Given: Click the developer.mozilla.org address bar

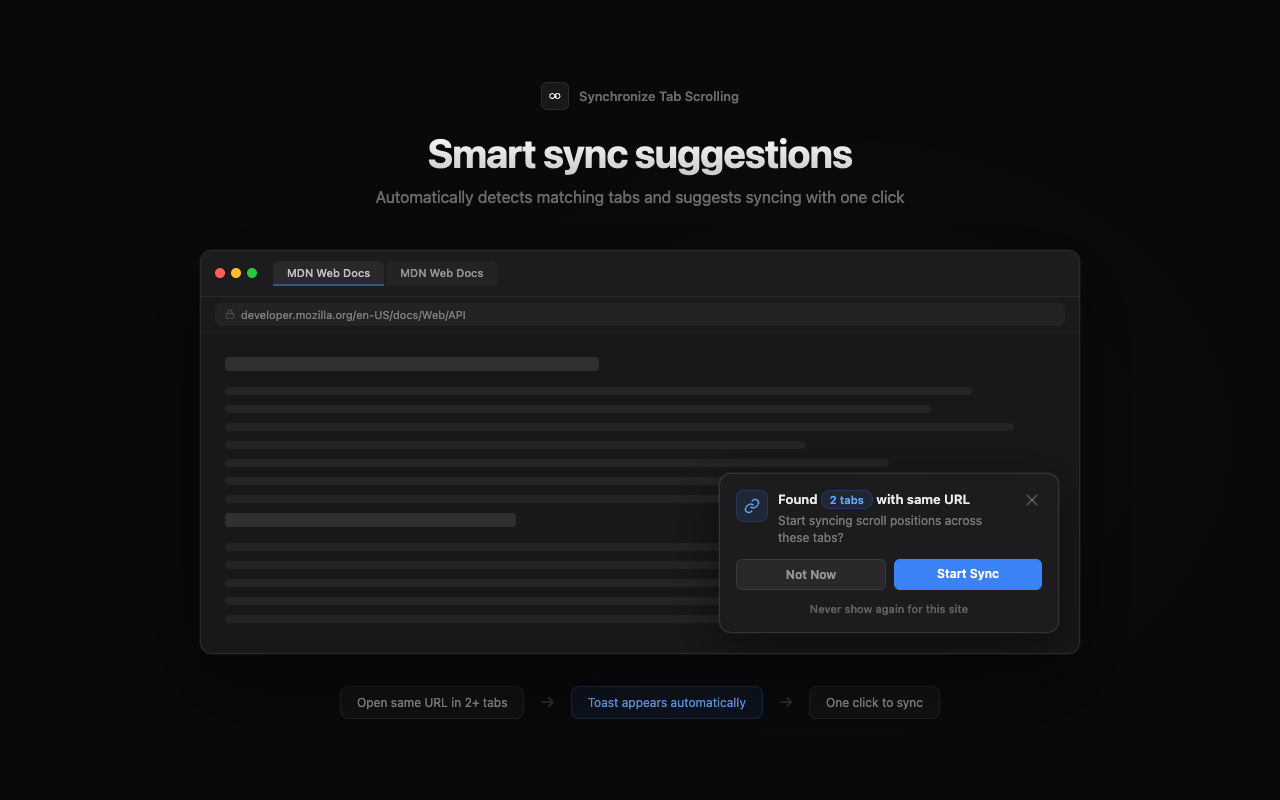Looking at the screenshot, I should click(640, 315).
